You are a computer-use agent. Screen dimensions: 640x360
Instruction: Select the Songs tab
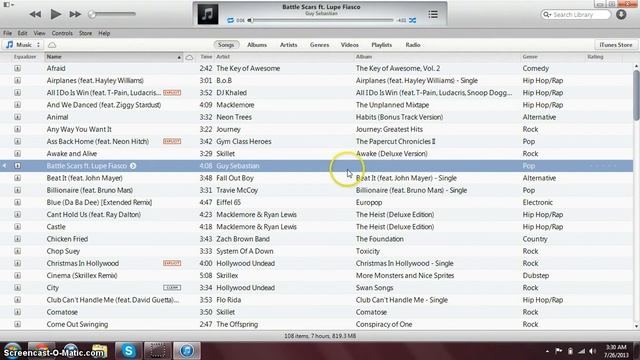point(226,45)
